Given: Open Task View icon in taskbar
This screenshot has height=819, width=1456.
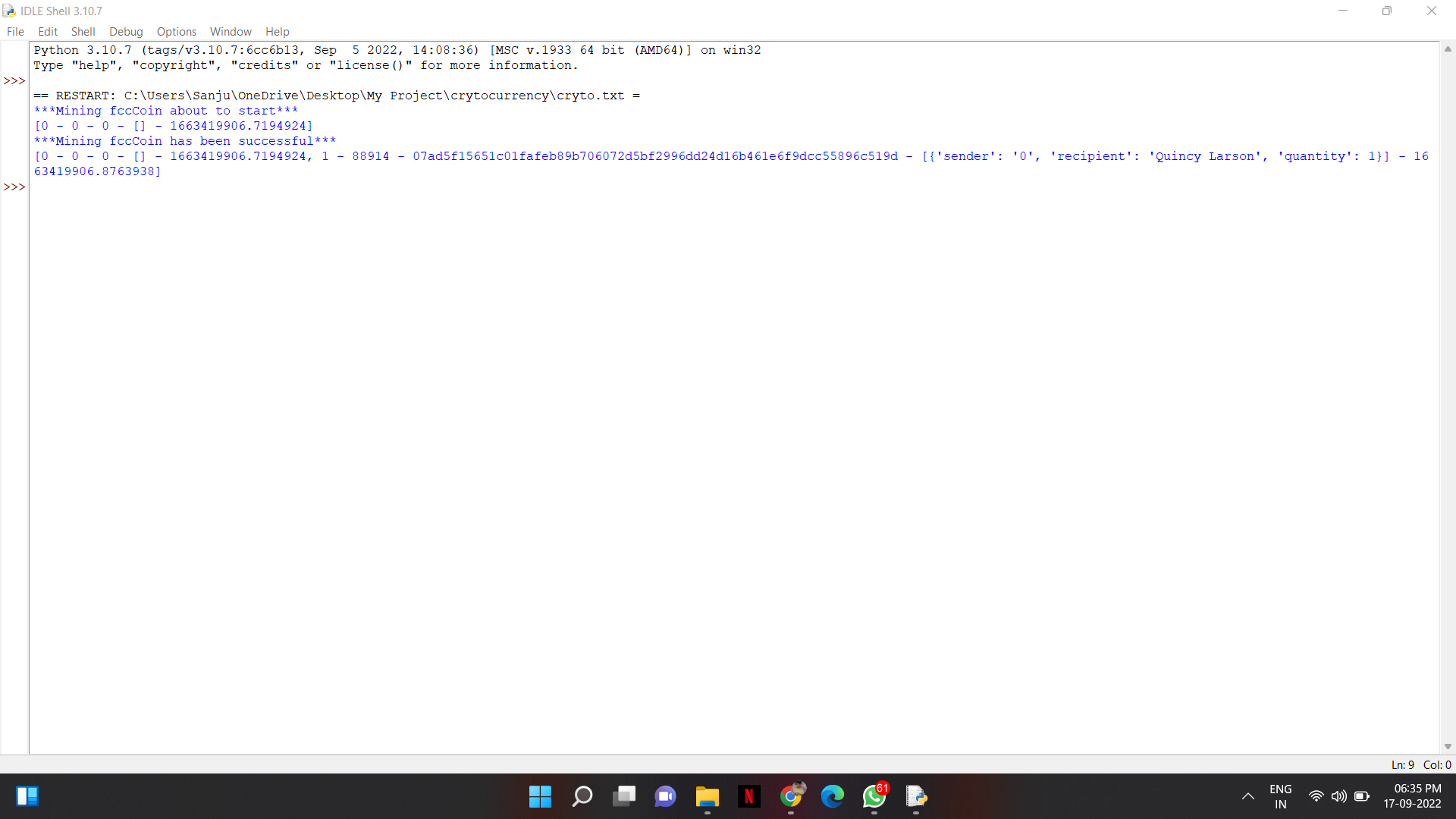Looking at the screenshot, I should point(624,796).
